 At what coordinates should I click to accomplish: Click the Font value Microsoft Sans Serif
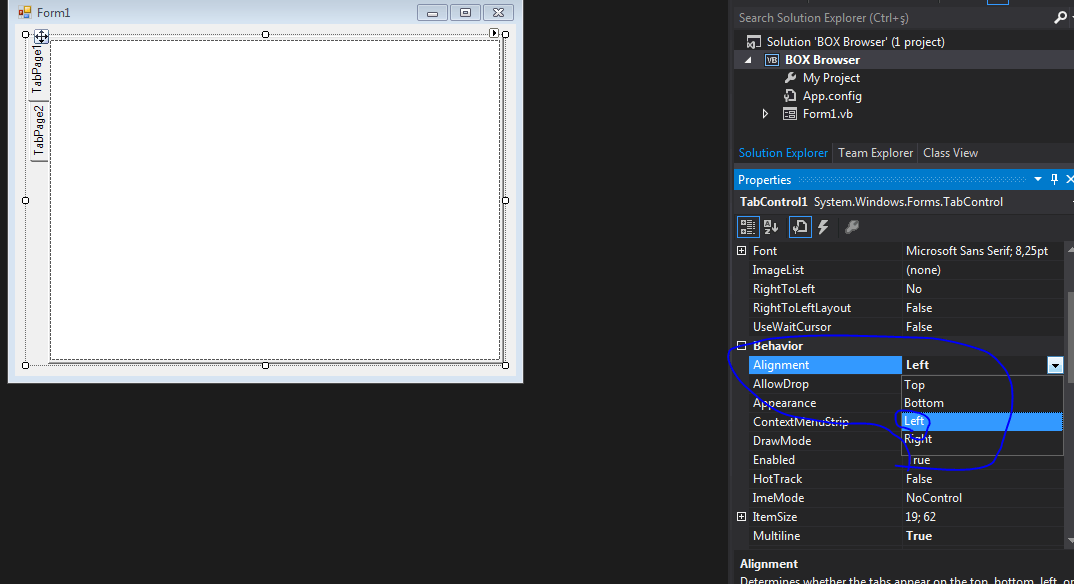[x=977, y=251]
